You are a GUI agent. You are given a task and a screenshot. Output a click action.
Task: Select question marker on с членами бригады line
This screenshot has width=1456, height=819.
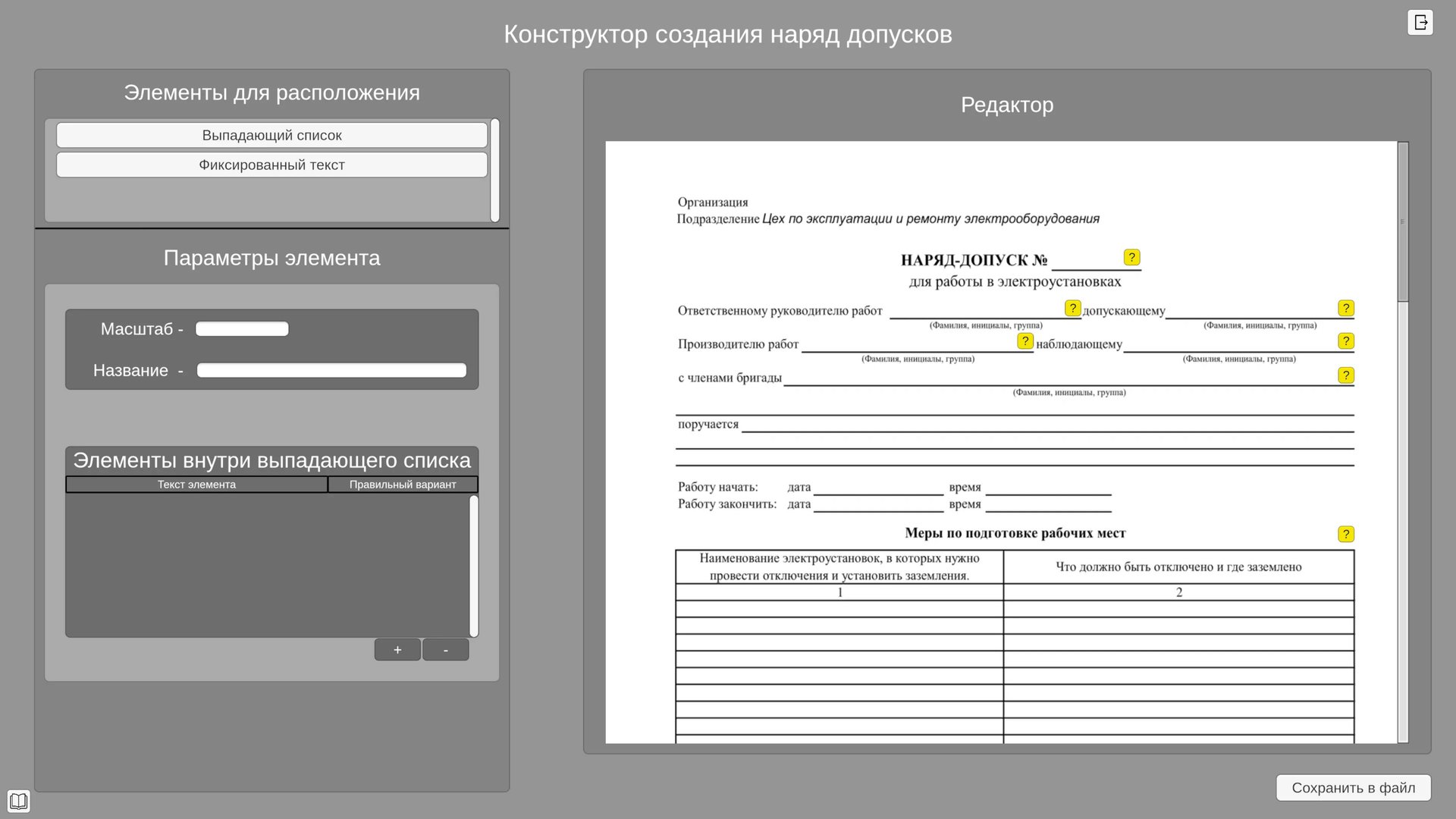click(x=1346, y=375)
